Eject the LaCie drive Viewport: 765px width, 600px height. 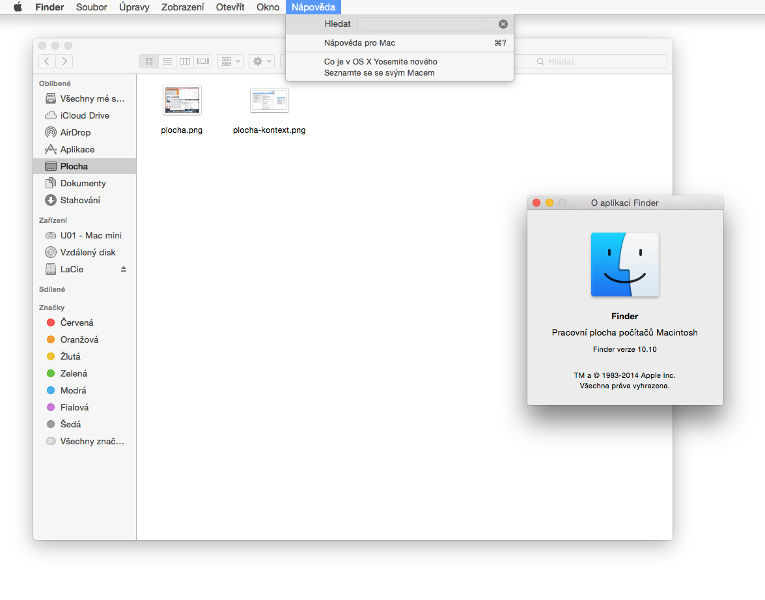(x=123, y=269)
